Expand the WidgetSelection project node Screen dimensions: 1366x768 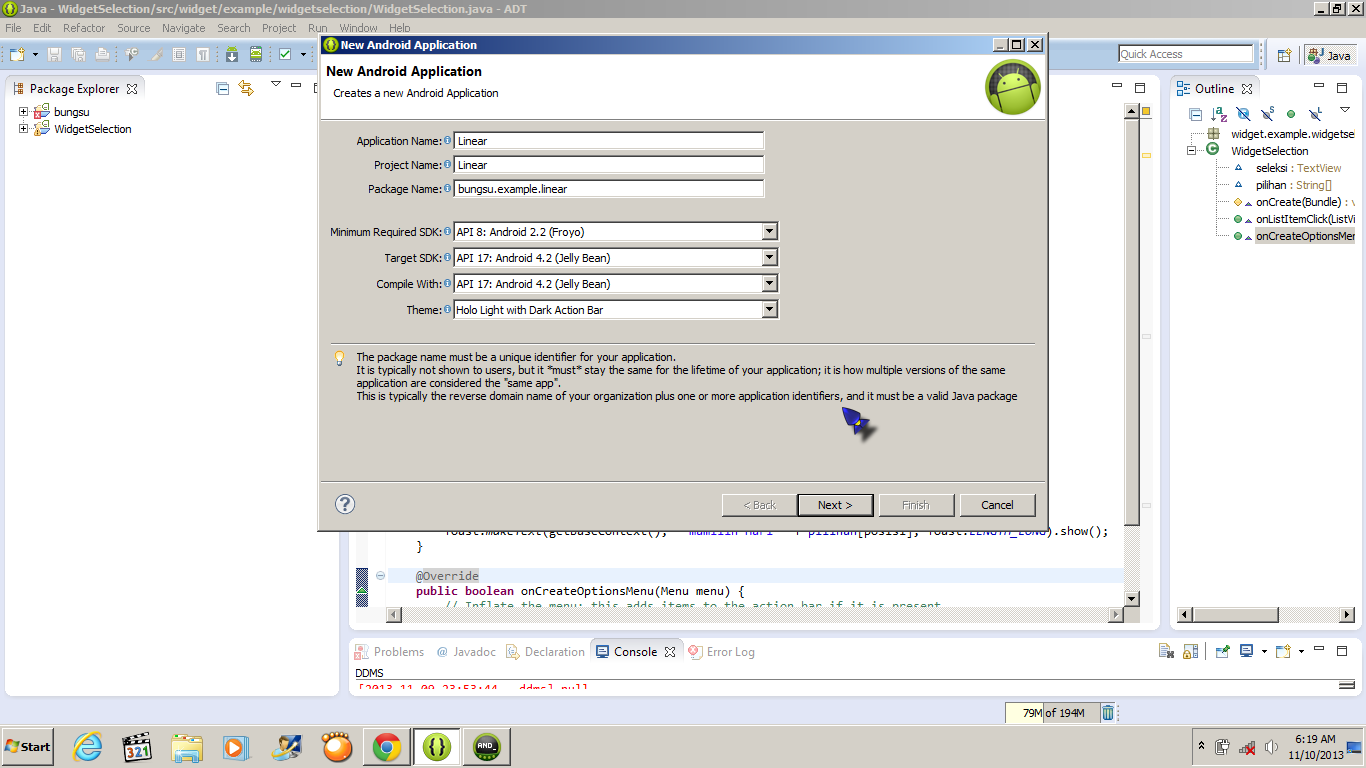23,129
